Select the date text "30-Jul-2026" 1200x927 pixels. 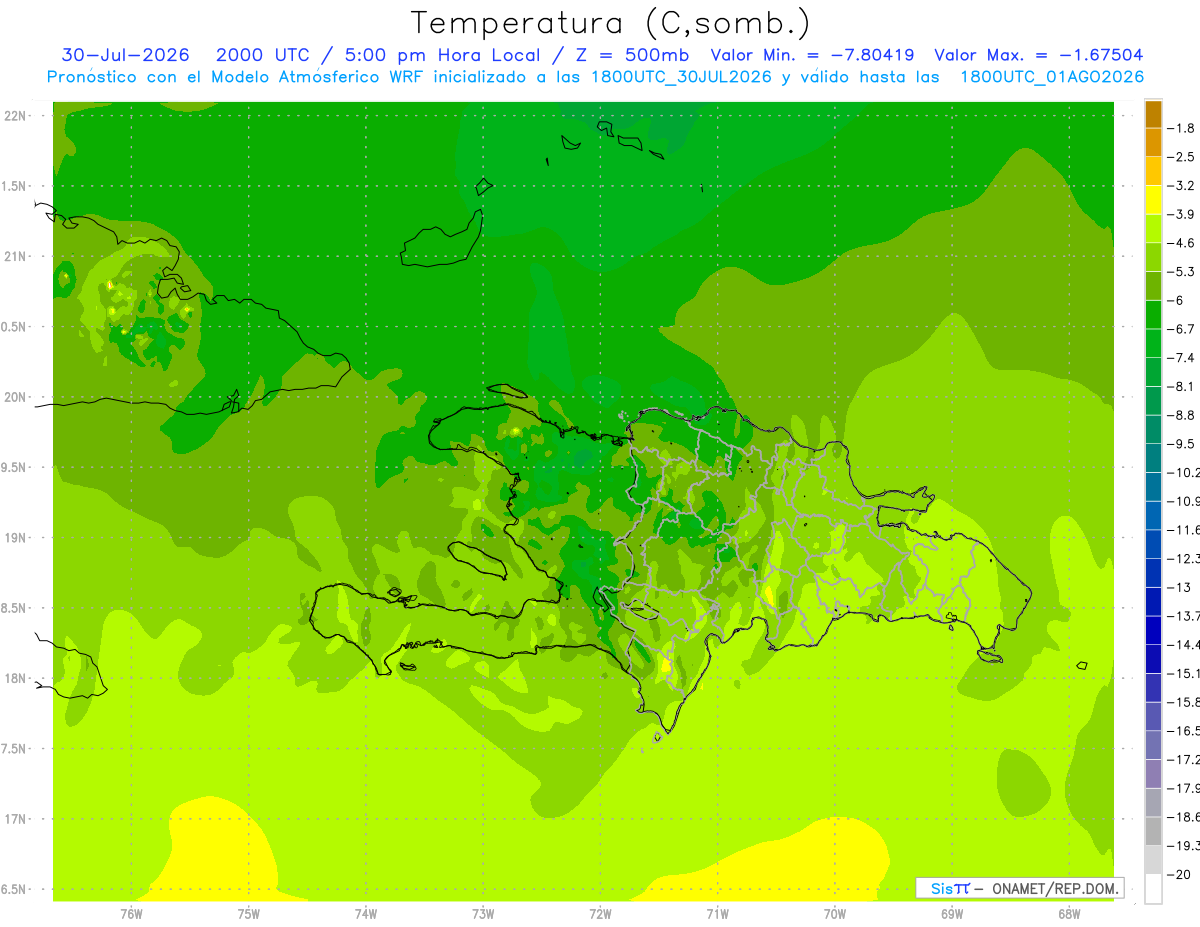point(126,55)
